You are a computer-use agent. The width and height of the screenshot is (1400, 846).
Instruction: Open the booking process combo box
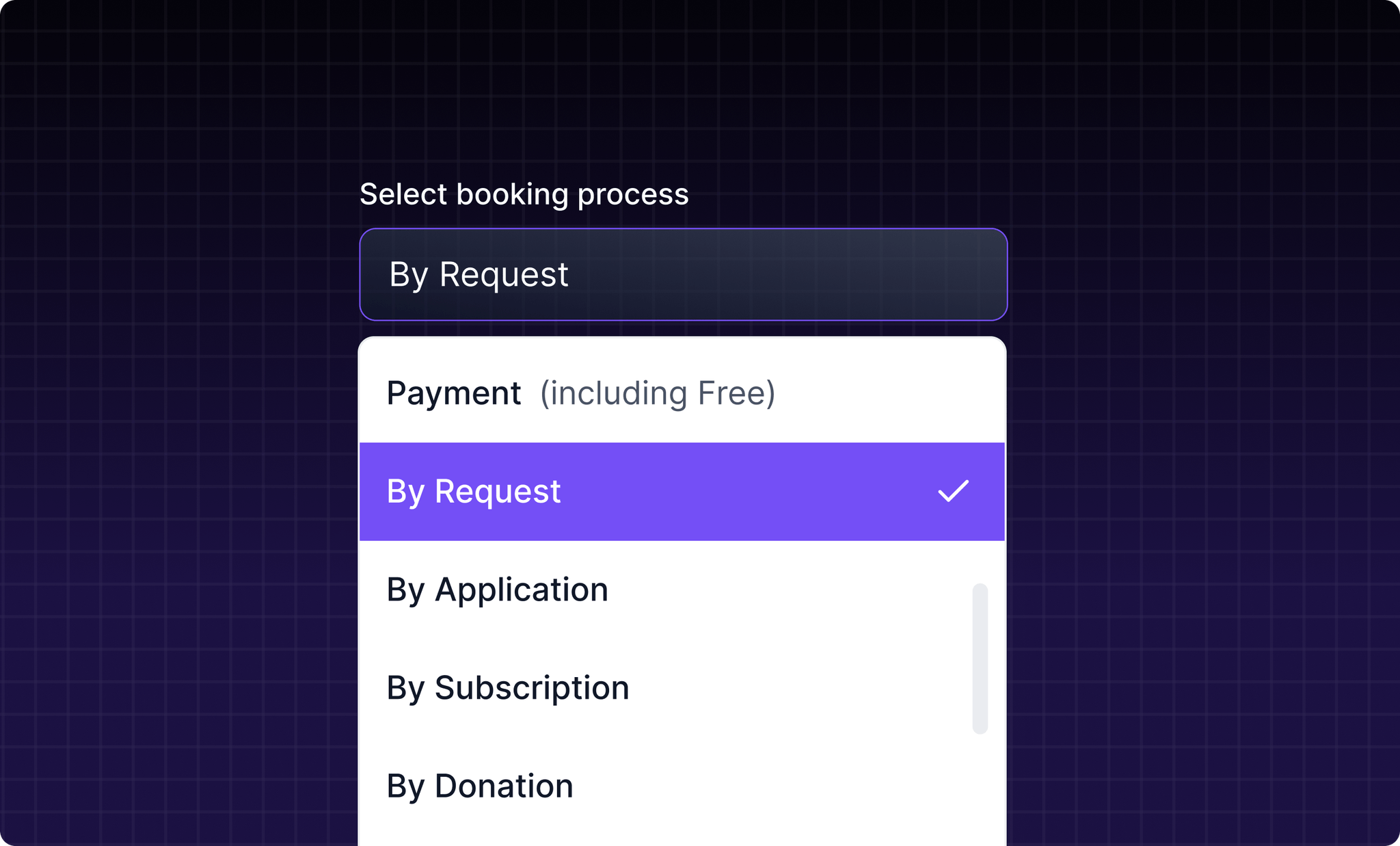[683, 274]
